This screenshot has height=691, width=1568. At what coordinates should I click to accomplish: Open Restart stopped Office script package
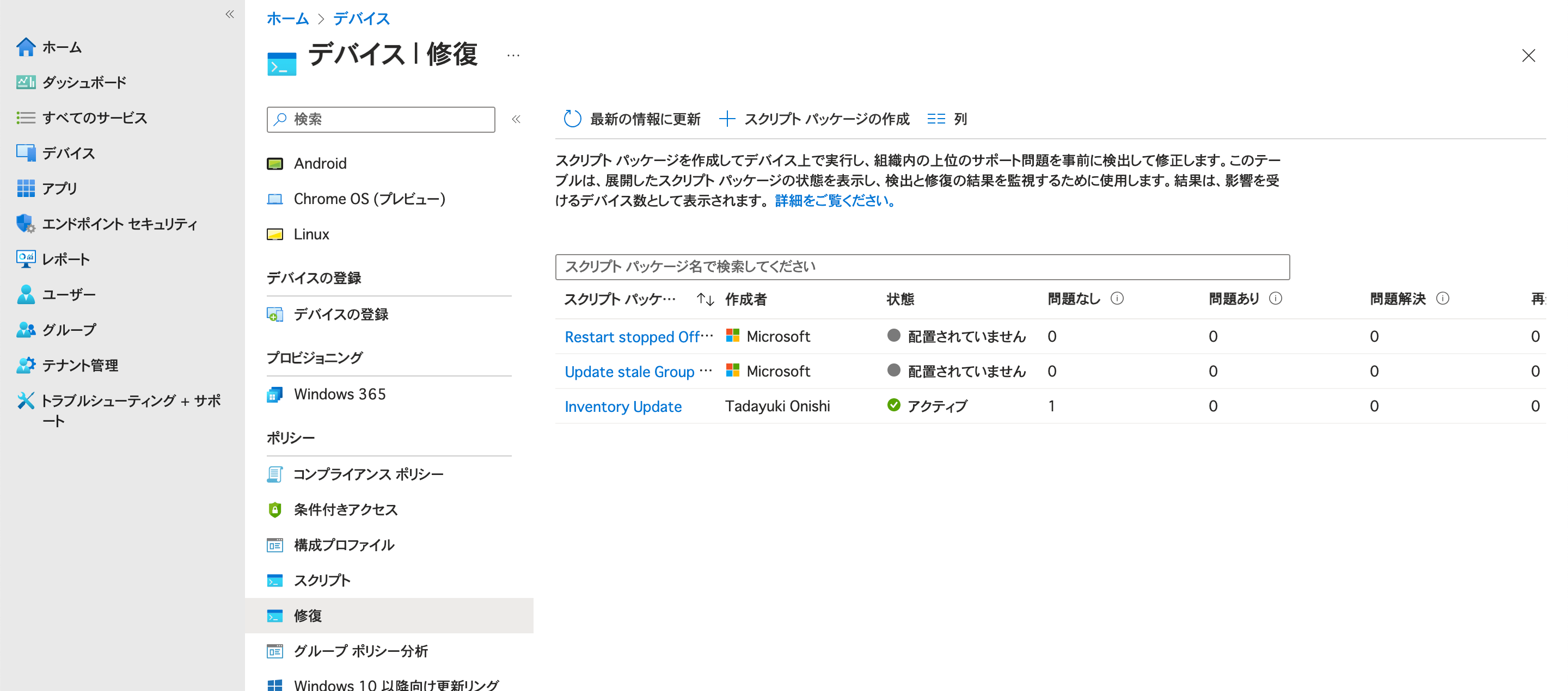[x=639, y=336]
